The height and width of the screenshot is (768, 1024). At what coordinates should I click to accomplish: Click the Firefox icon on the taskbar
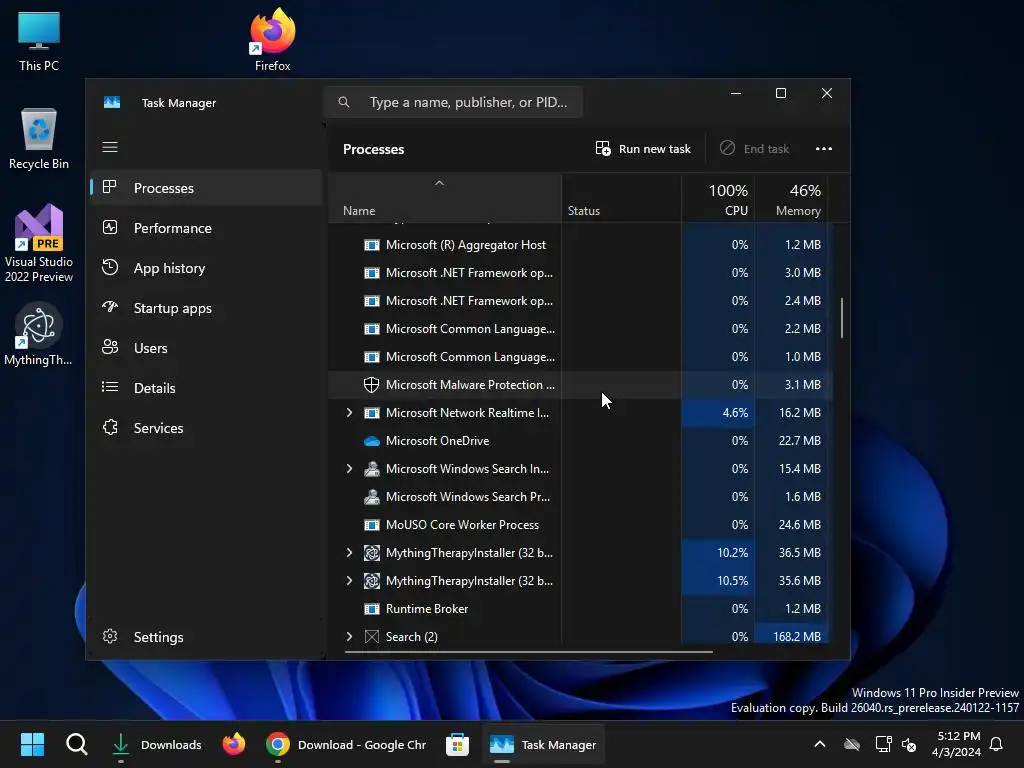tap(234, 744)
